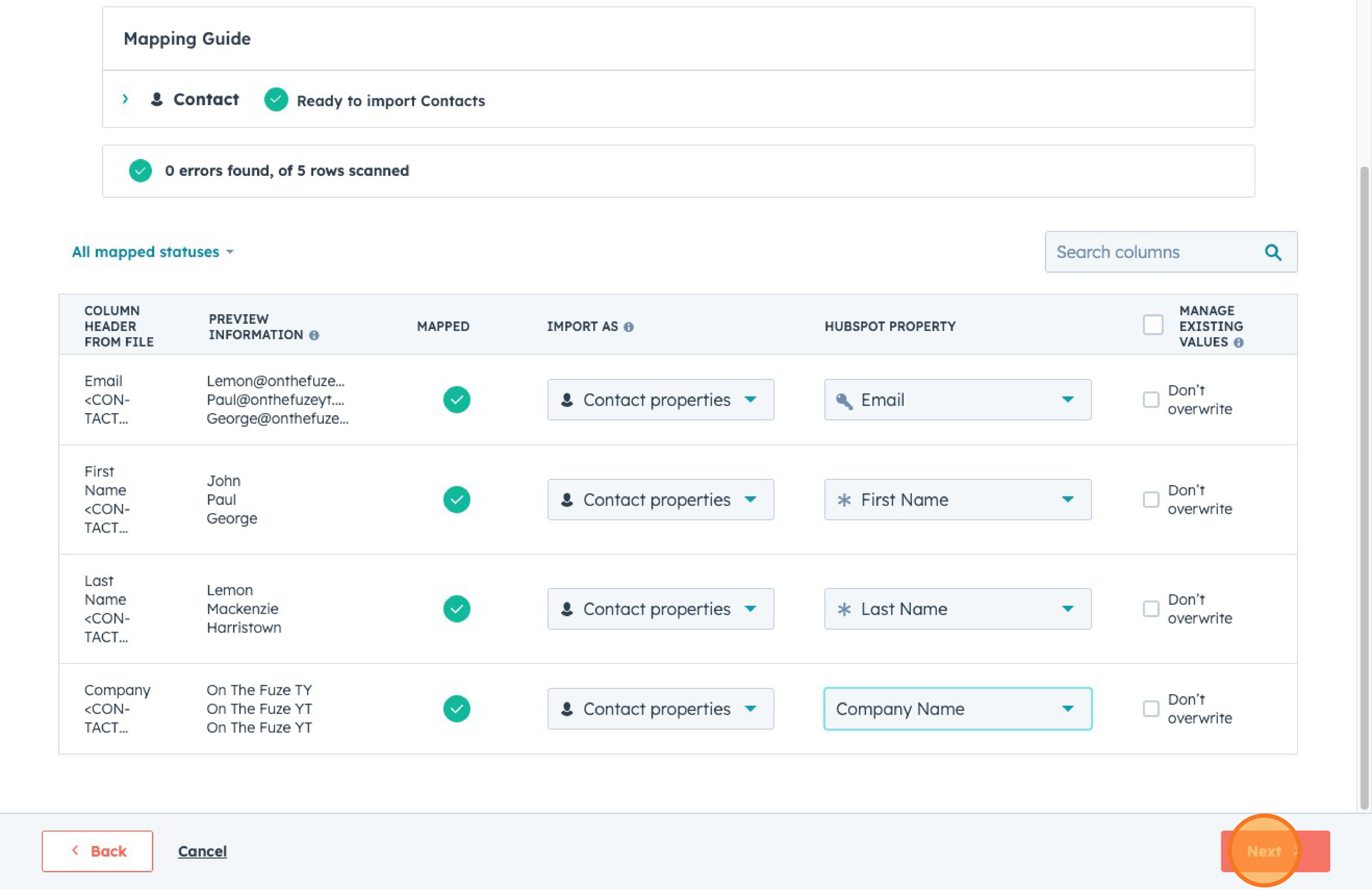Tick Don't overwrite for Last Name row
This screenshot has height=889, width=1372.
point(1151,609)
